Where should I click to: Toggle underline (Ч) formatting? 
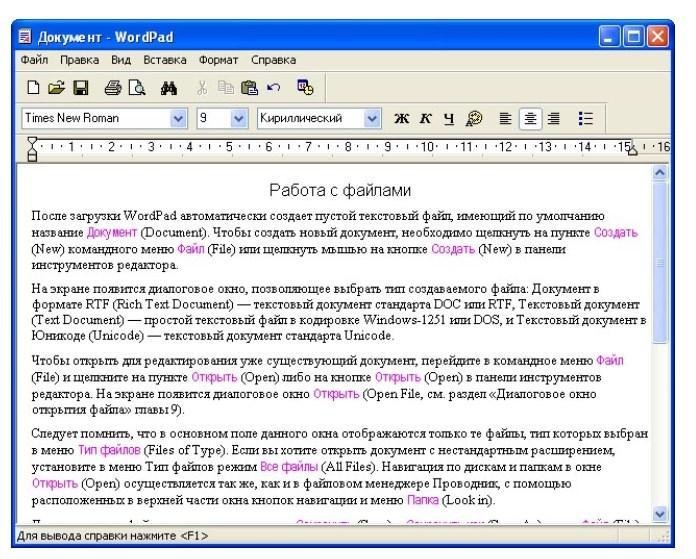[x=449, y=119]
